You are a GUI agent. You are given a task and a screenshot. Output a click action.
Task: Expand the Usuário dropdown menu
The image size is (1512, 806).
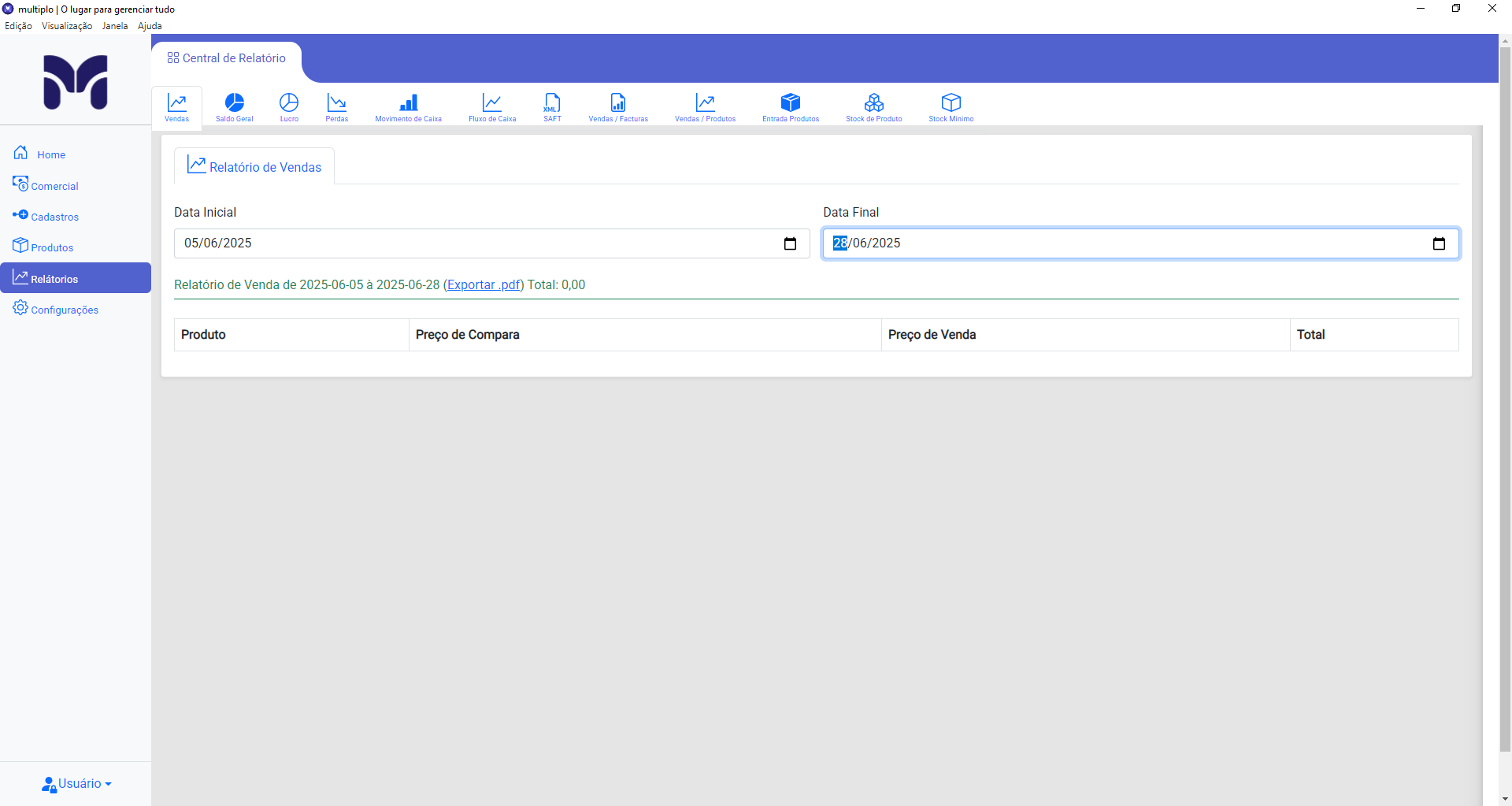click(x=77, y=784)
